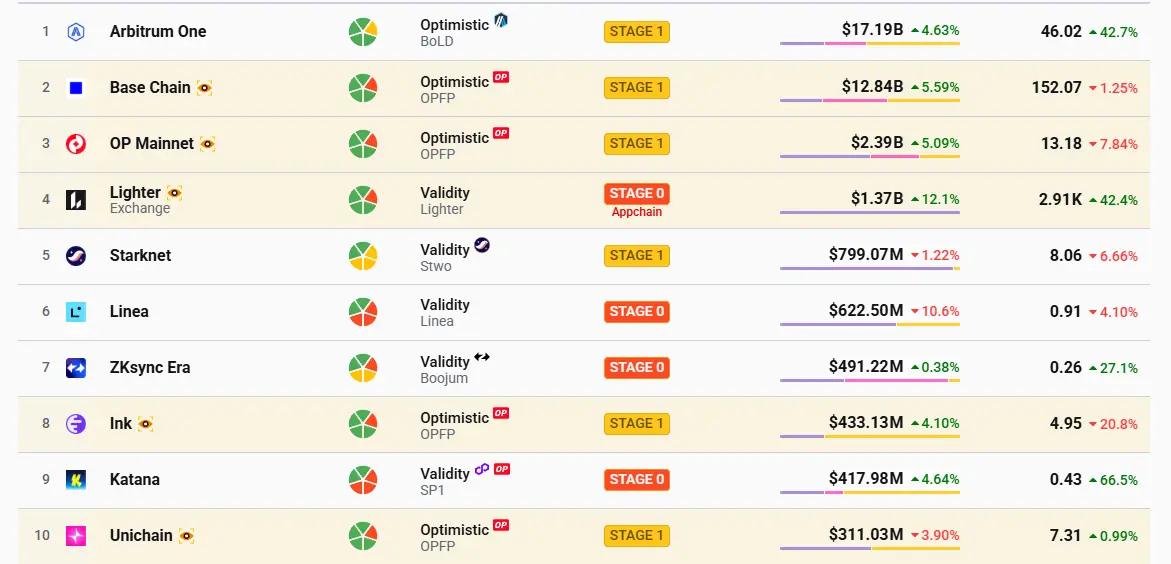The width and height of the screenshot is (1171, 564).
Task: Click the OP stack badge beside OP Mainnet
Action: tap(501, 133)
